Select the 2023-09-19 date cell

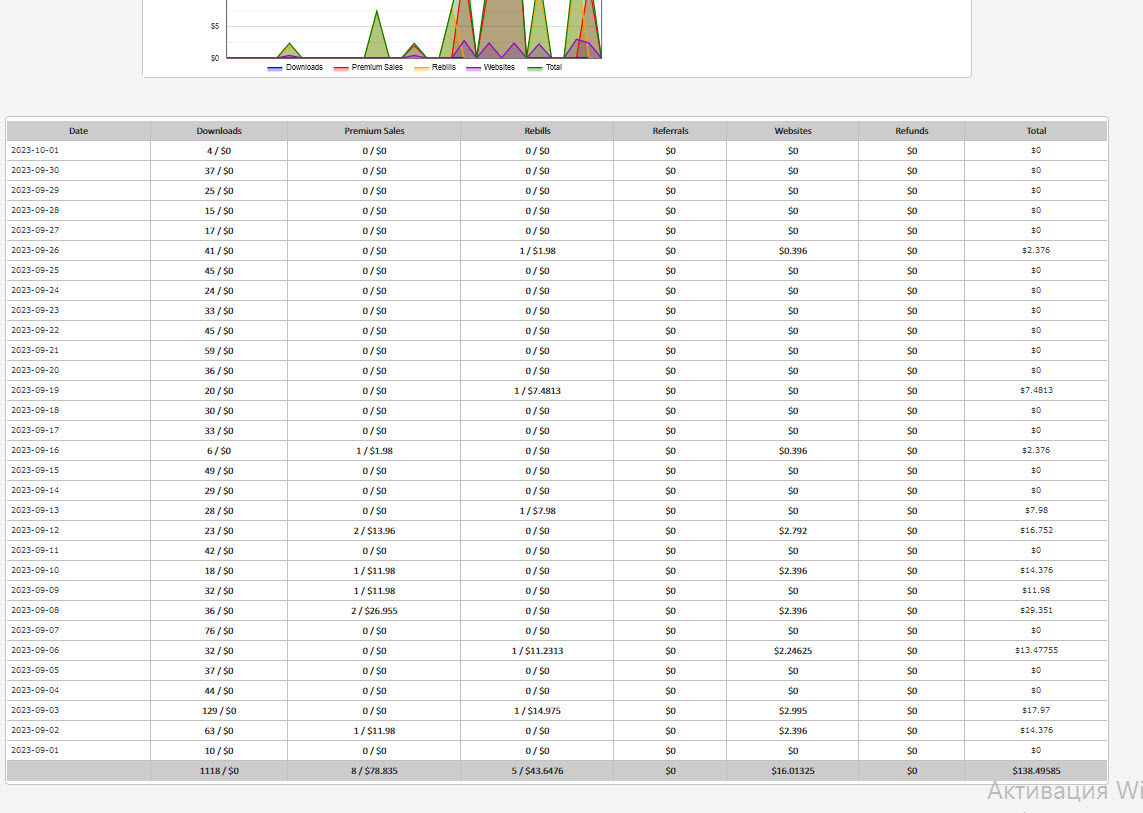coord(79,391)
